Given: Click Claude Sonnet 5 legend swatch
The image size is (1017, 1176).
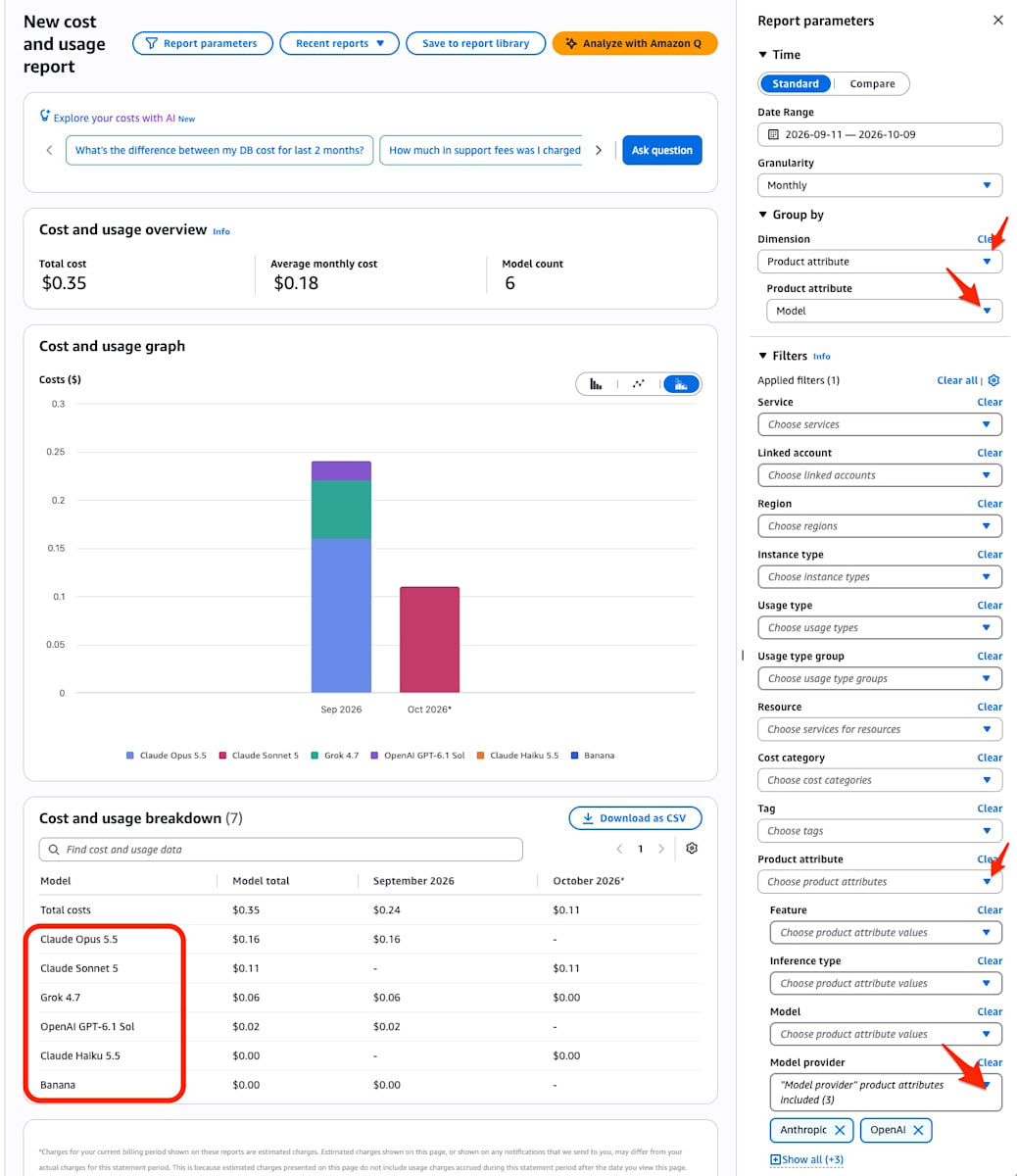Looking at the screenshot, I should click(222, 756).
